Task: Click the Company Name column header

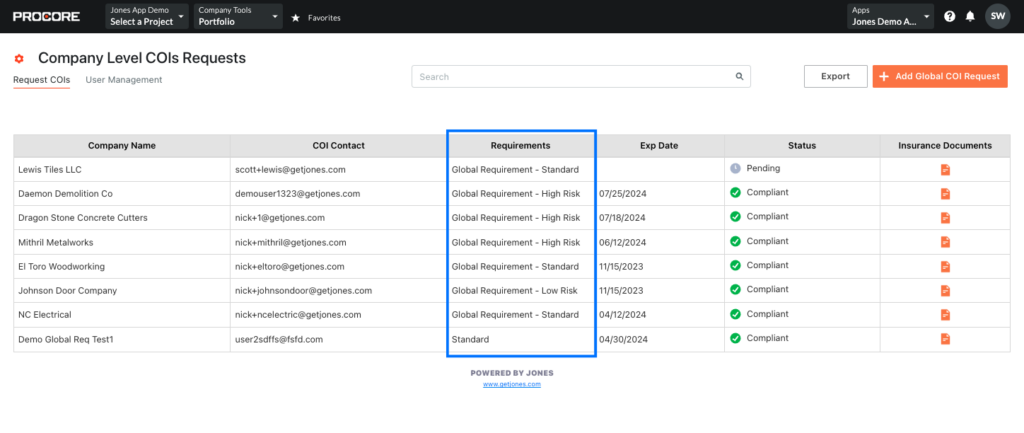Action: click(x=122, y=146)
